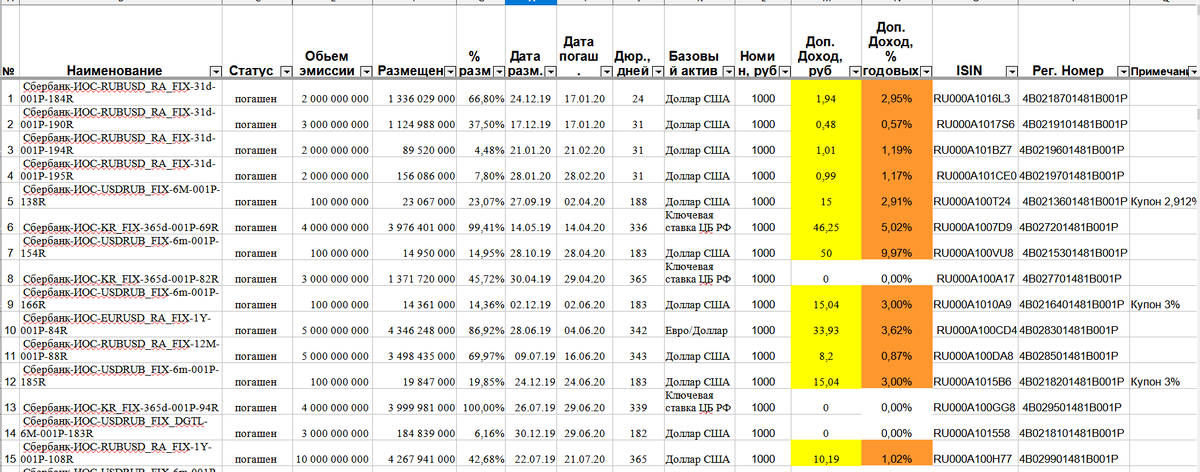Open the Дюр., дней filter dropdown
The width and height of the screenshot is (1200, 472).
(658, 72)
